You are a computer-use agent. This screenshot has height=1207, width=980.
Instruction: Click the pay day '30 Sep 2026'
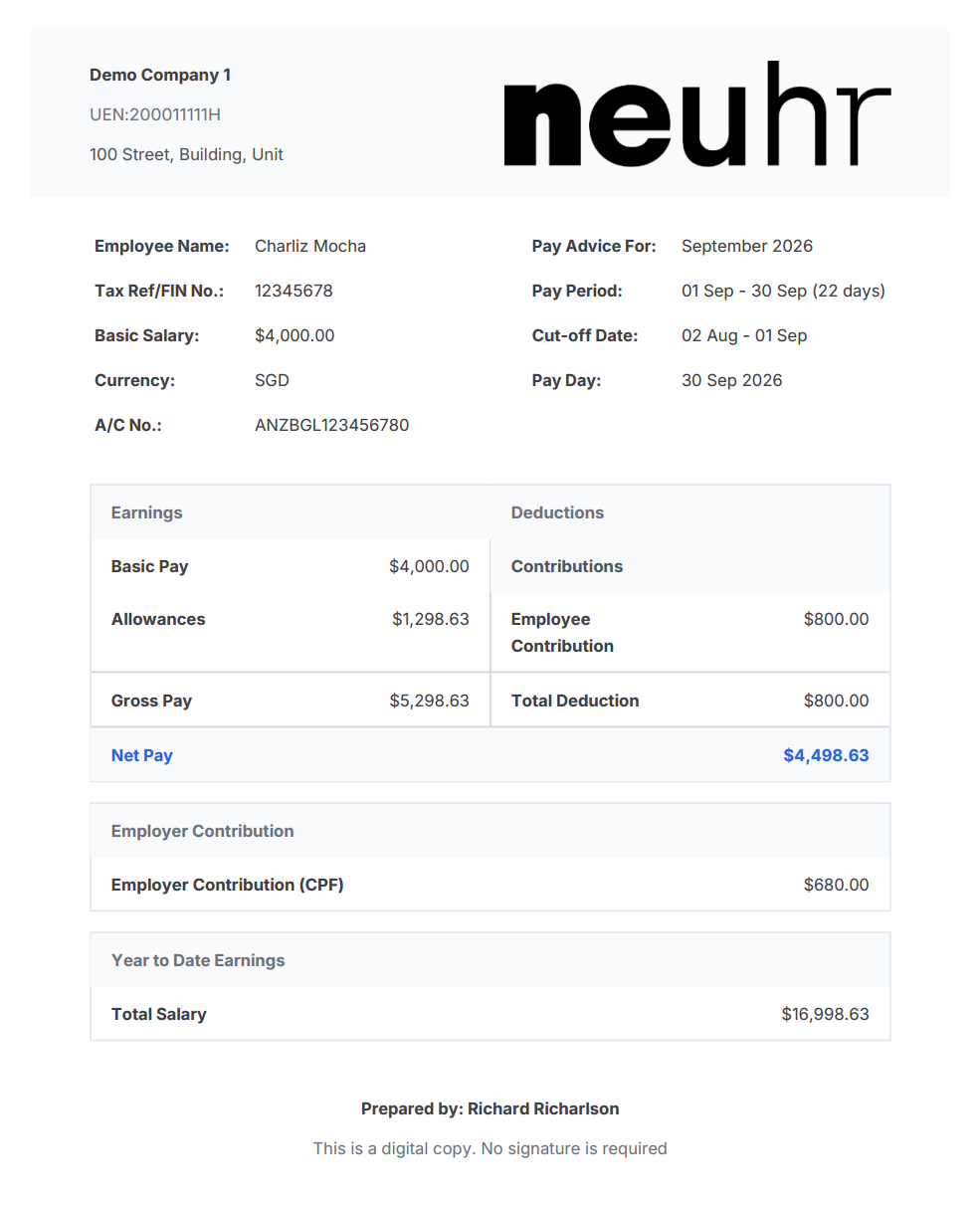(x=732, y=380)
